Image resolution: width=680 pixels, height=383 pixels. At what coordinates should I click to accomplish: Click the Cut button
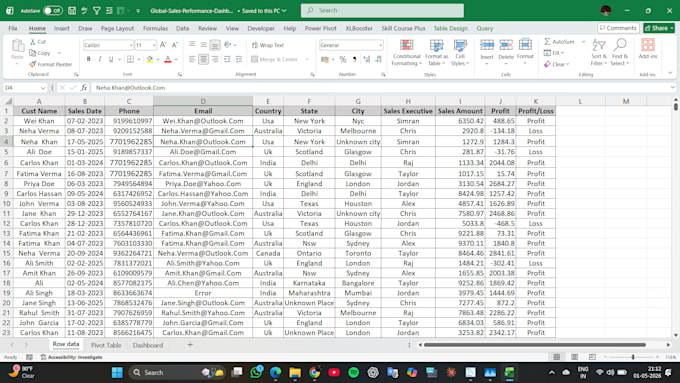pos(38,42)
